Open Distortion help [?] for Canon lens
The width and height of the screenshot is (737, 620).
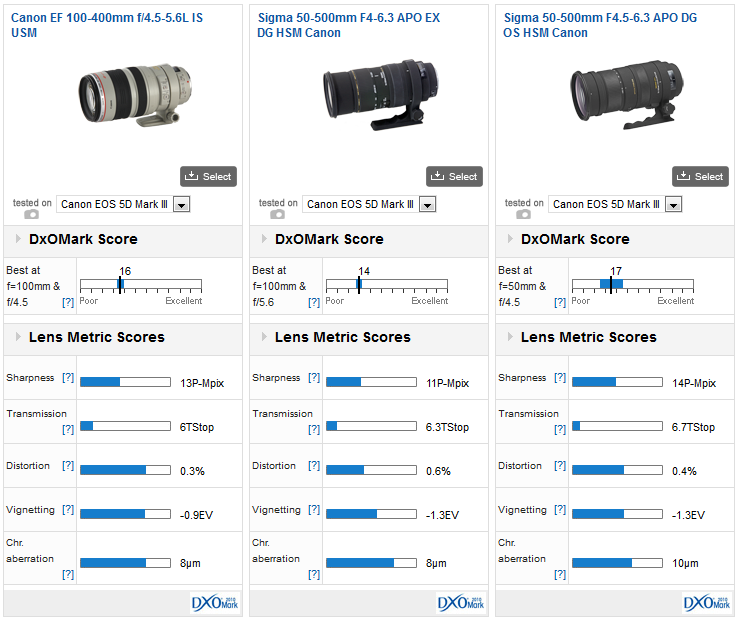pos(68,465)
